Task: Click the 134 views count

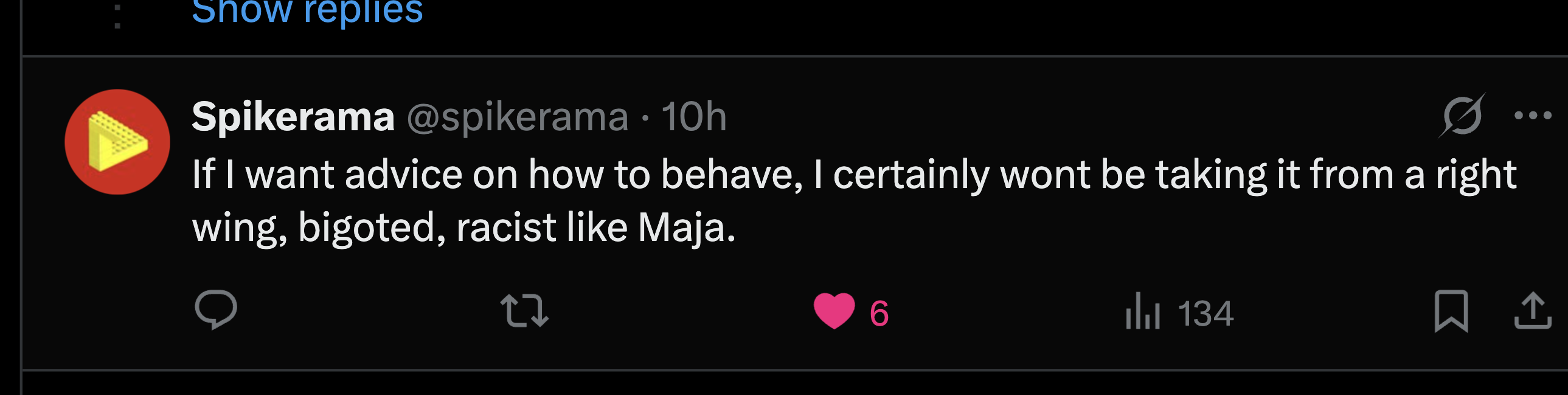Action: click(x=1205, y=313)
